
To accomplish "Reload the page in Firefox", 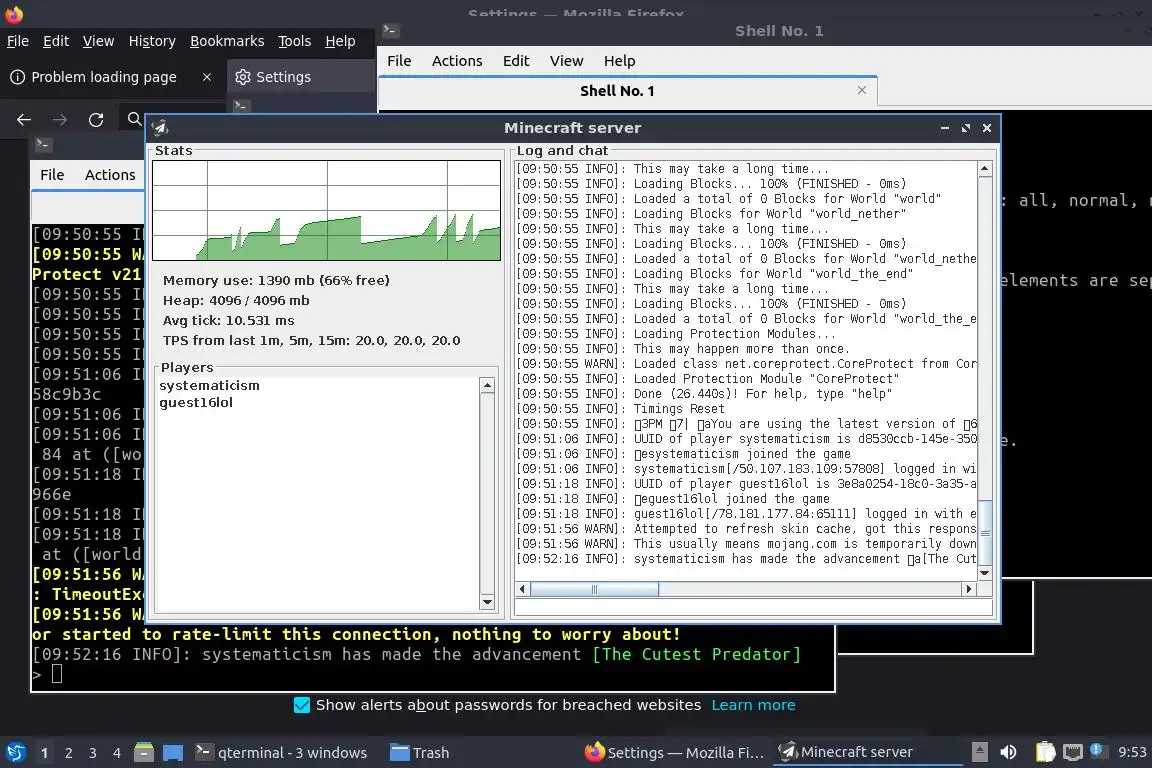I will pos(96,120).
